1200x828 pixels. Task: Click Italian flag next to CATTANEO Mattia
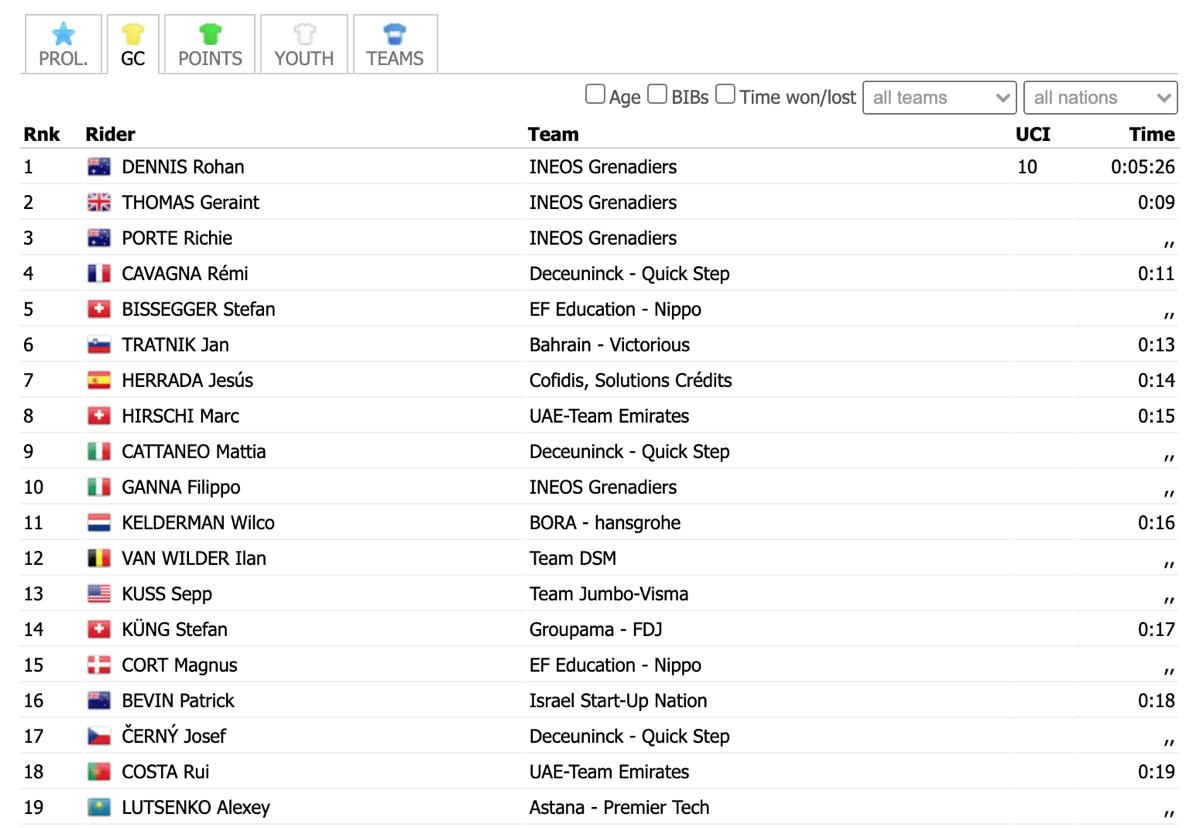(x=99, y=452)
